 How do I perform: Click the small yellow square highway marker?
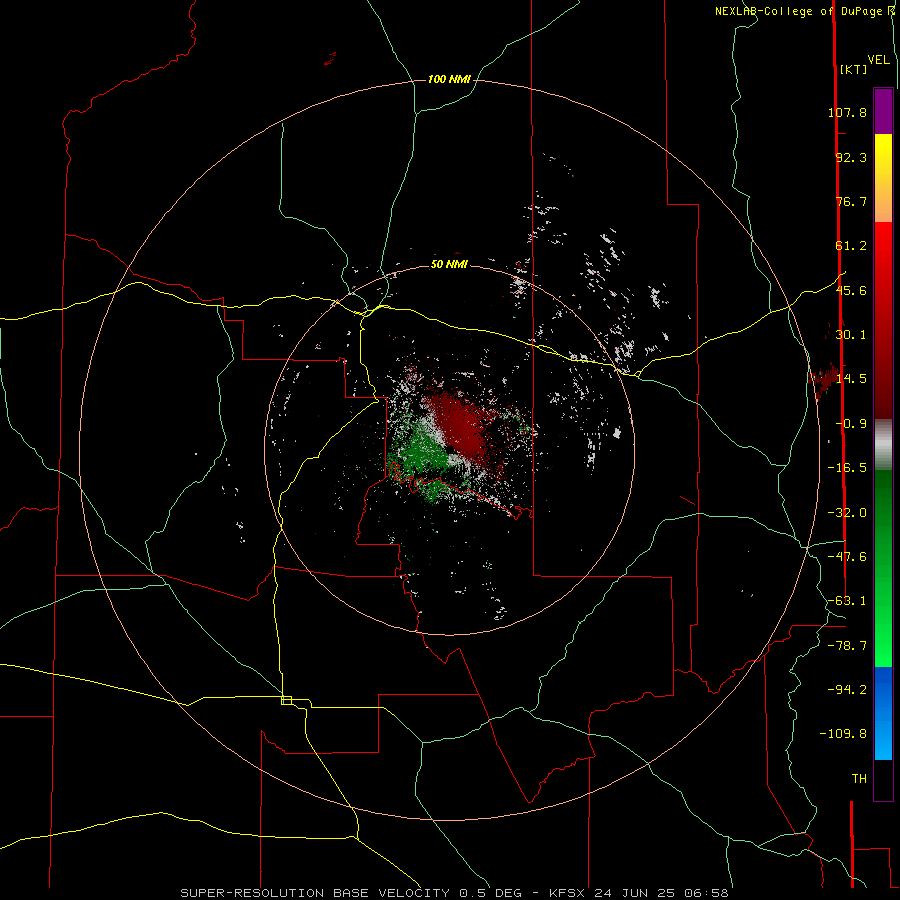286,700
